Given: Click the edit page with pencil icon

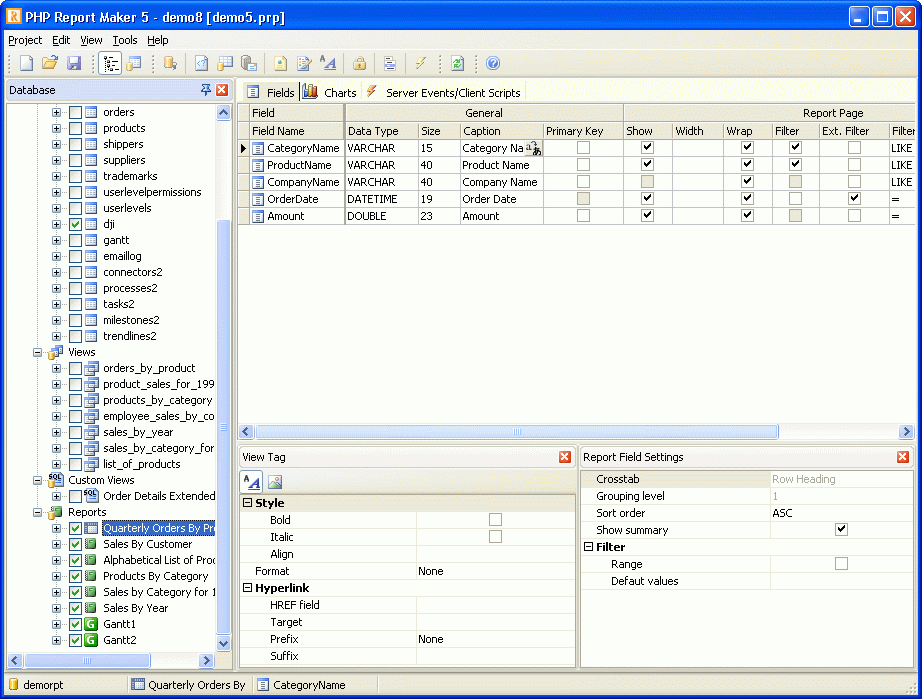Looking at the screenshot, I should [x=304, y=63].
